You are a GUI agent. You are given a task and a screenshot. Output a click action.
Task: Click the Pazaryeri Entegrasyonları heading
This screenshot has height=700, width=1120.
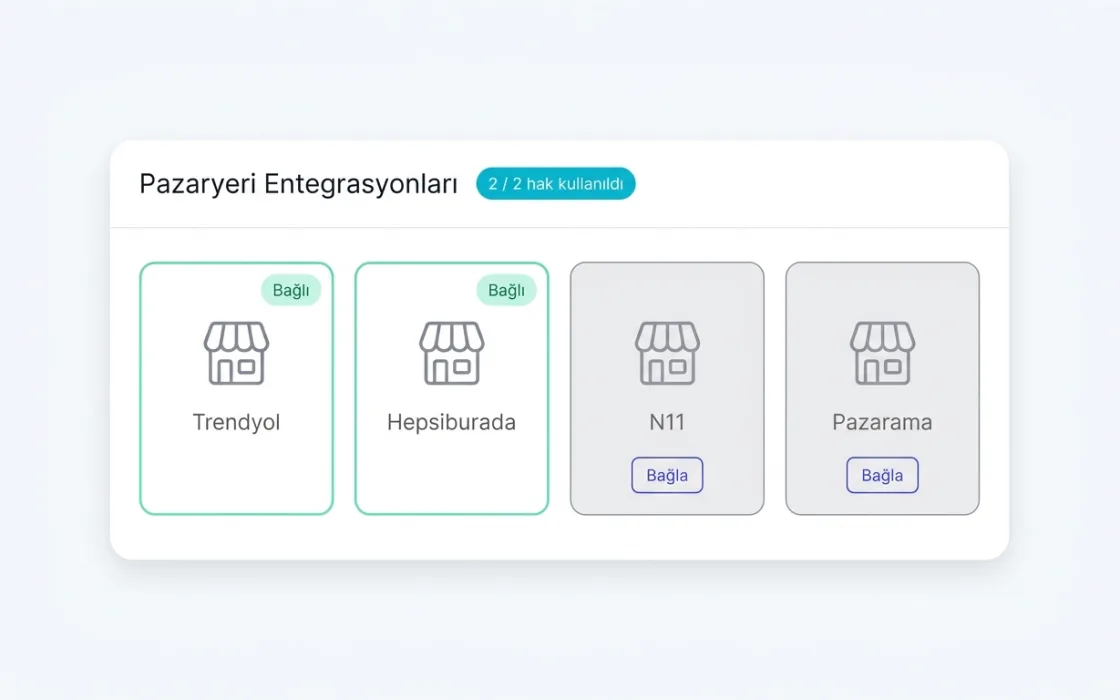point(298,184)
